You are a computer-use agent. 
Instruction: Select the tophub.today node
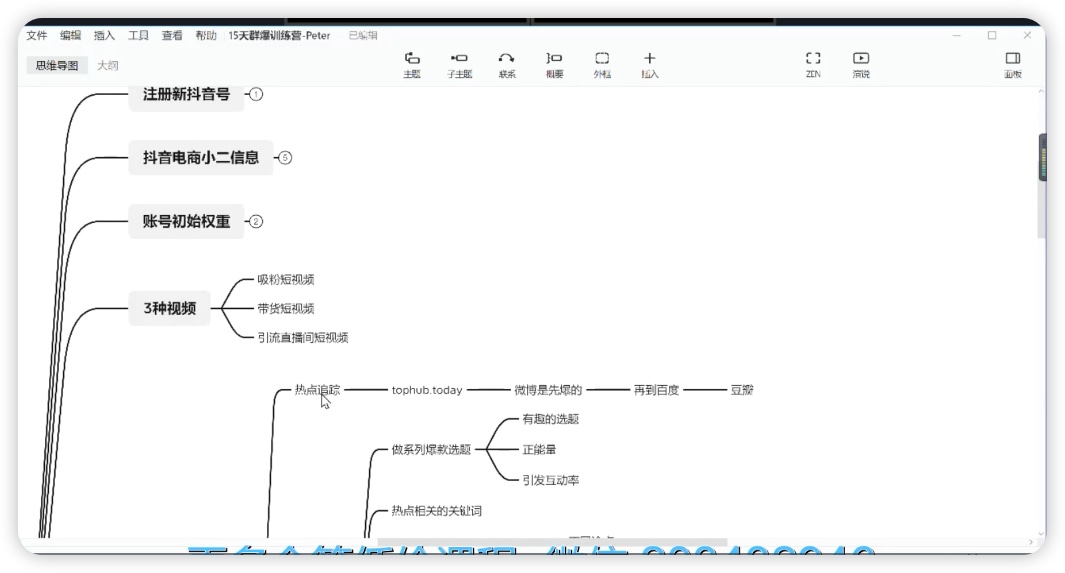point(427,390)
